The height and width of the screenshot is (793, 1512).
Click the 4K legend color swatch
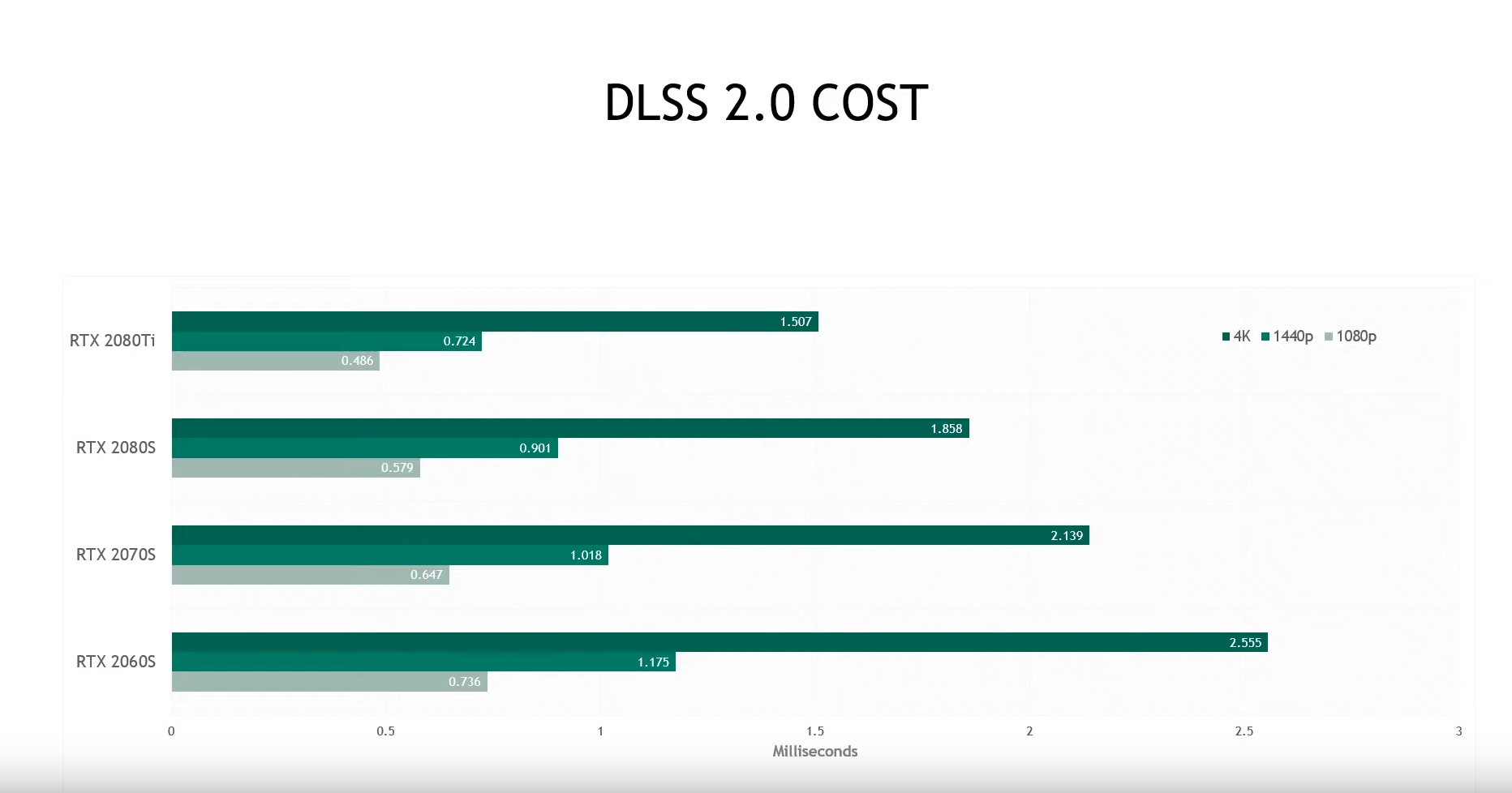[1226, 336]
